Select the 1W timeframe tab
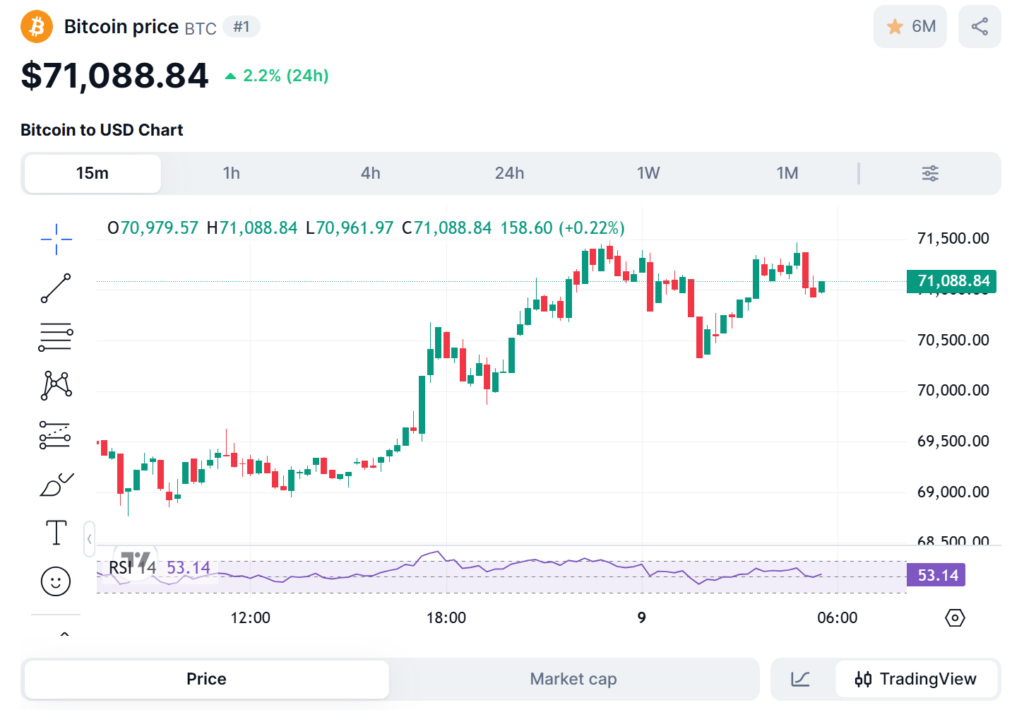Image resolution: width=1024 pixels, height=710 pixels. 648,173
